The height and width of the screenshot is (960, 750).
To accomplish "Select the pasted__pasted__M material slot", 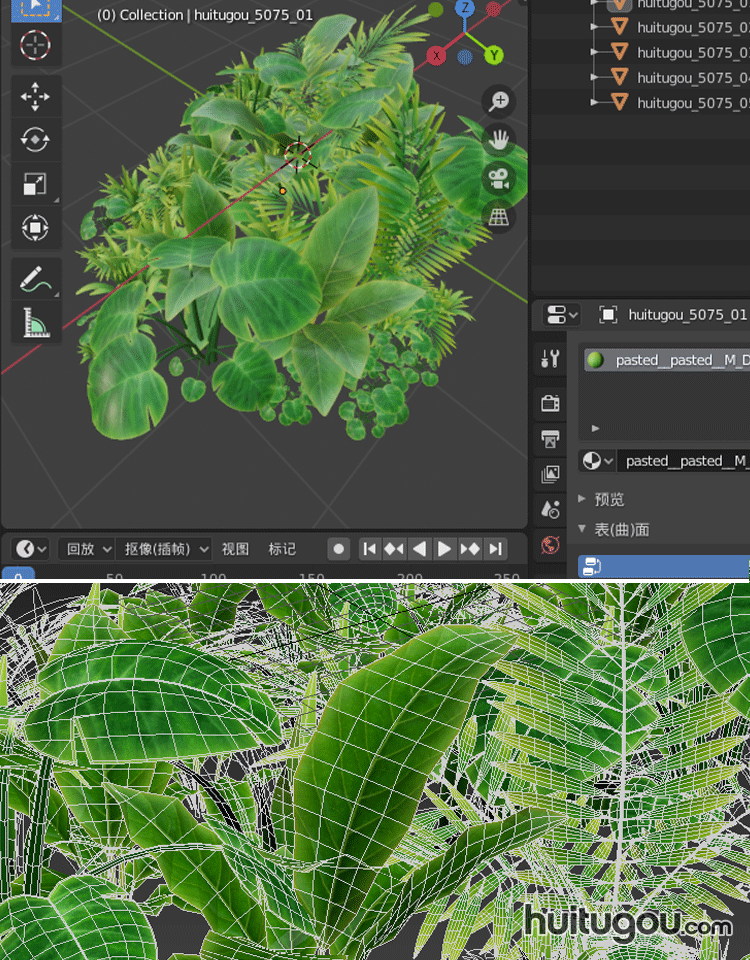I will pos(665,360).
